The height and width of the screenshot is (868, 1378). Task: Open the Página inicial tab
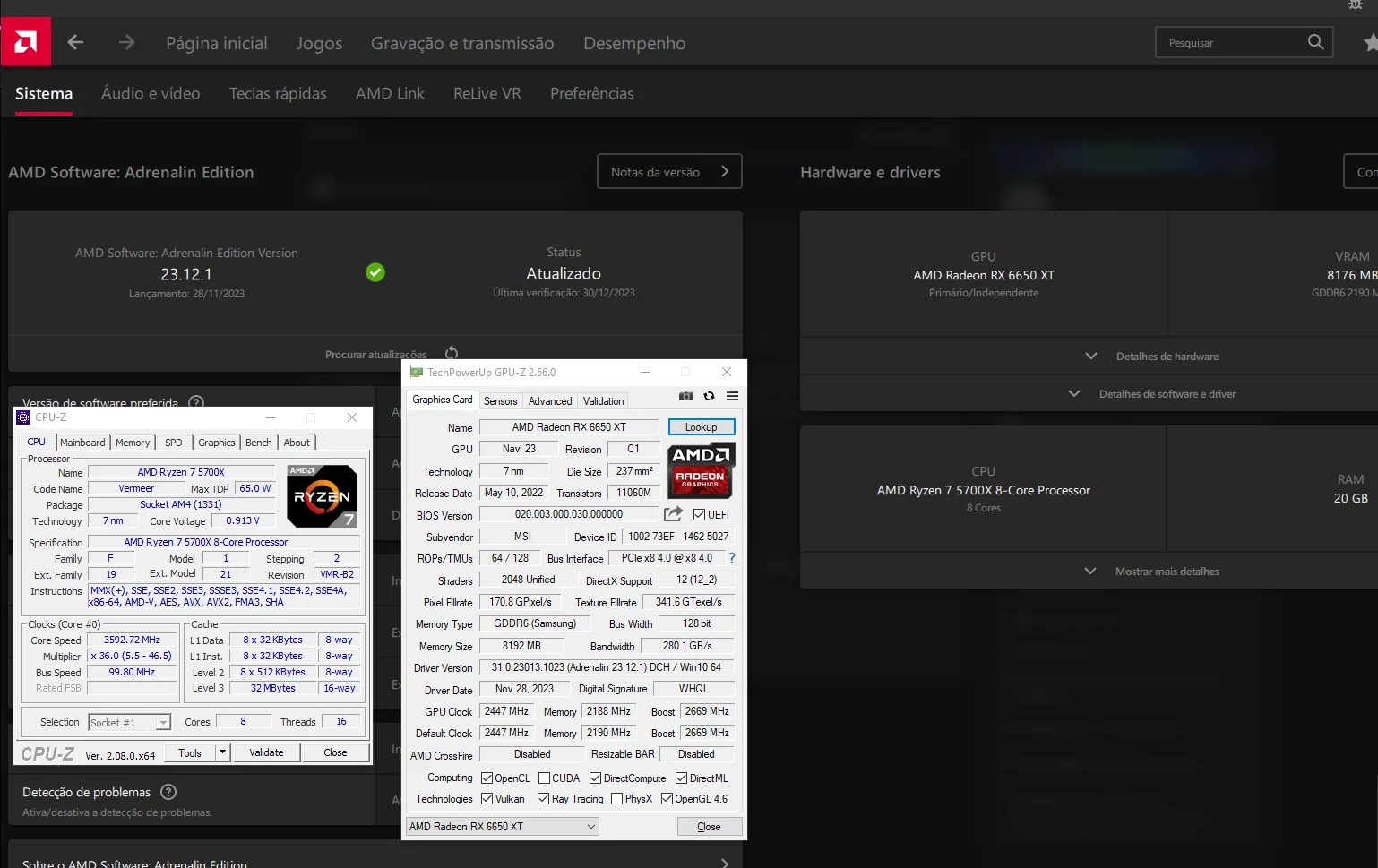(217, 43)
